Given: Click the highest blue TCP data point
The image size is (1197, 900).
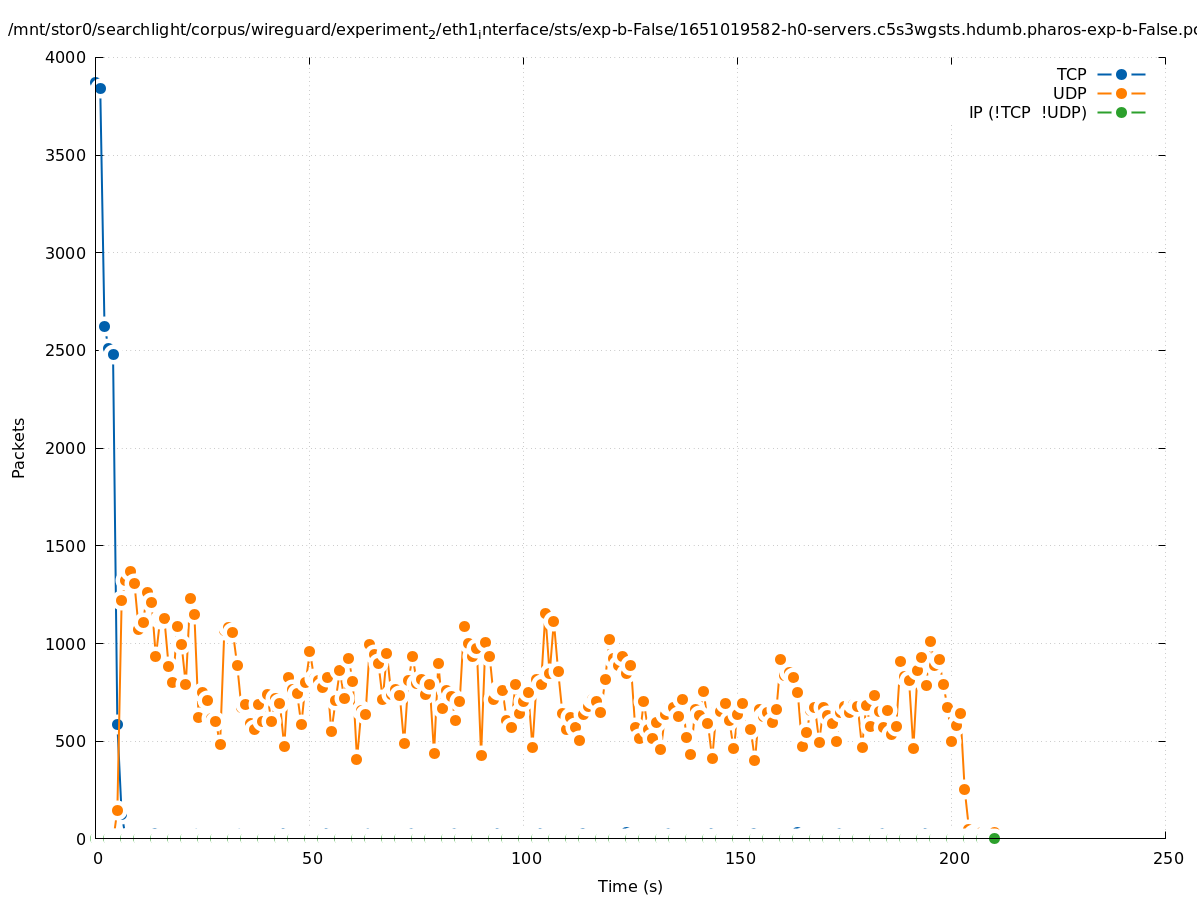Looking at the screenshot, I should (x=95, y=83).
